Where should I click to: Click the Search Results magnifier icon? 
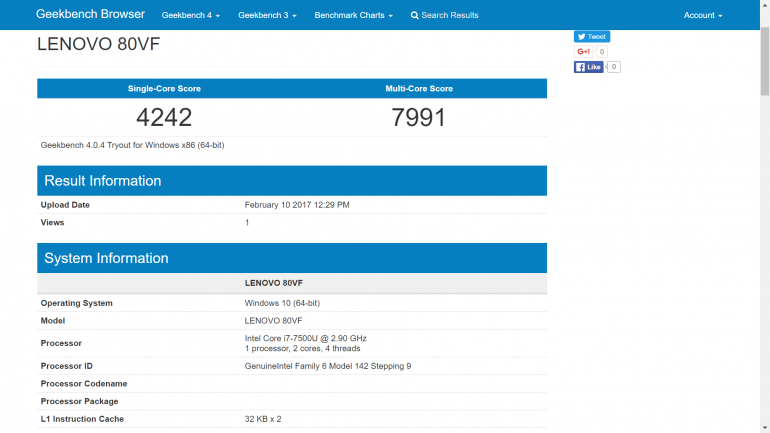(x=414, y=16)
